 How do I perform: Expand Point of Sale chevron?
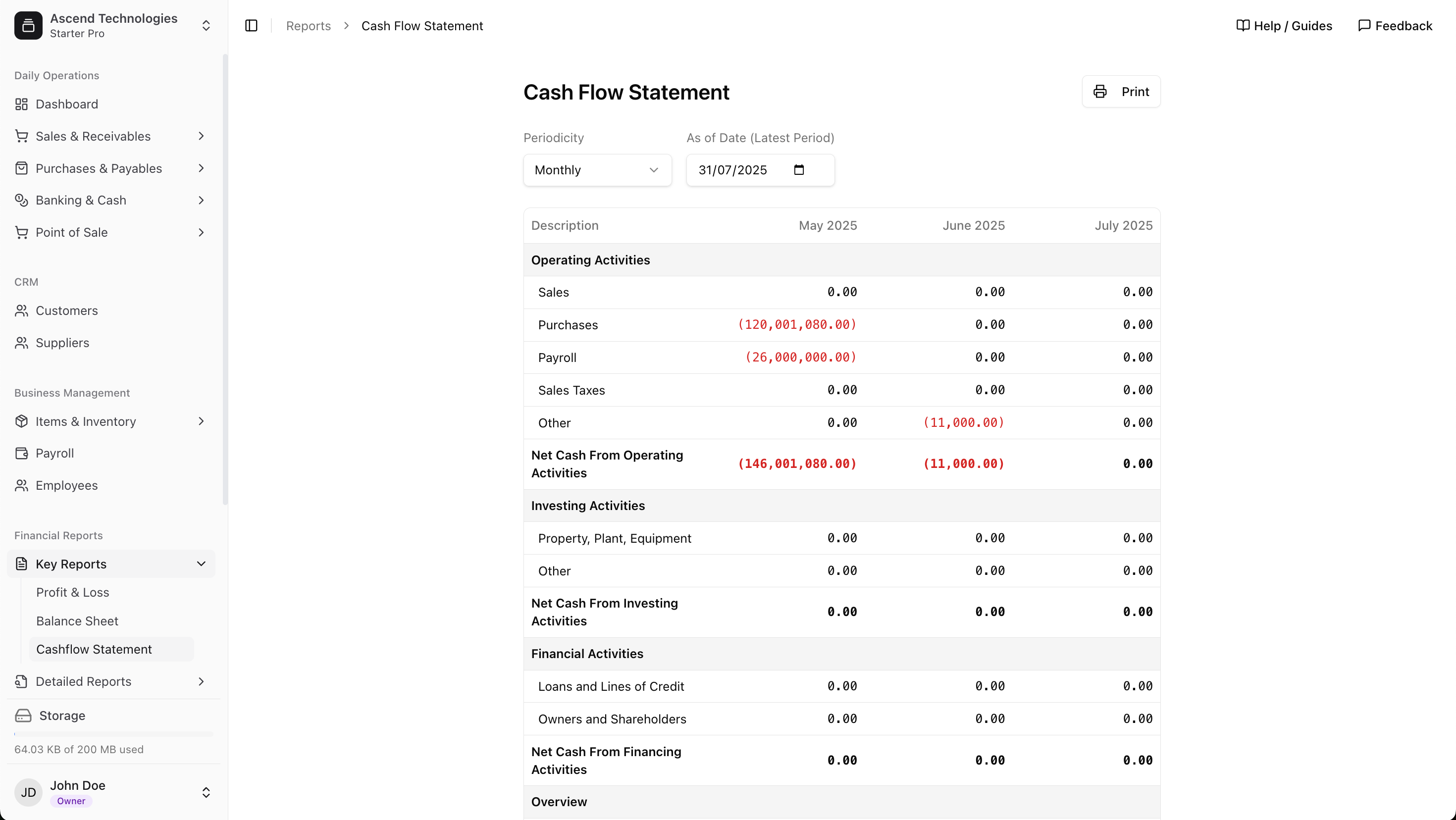click(x=201, y=232)
